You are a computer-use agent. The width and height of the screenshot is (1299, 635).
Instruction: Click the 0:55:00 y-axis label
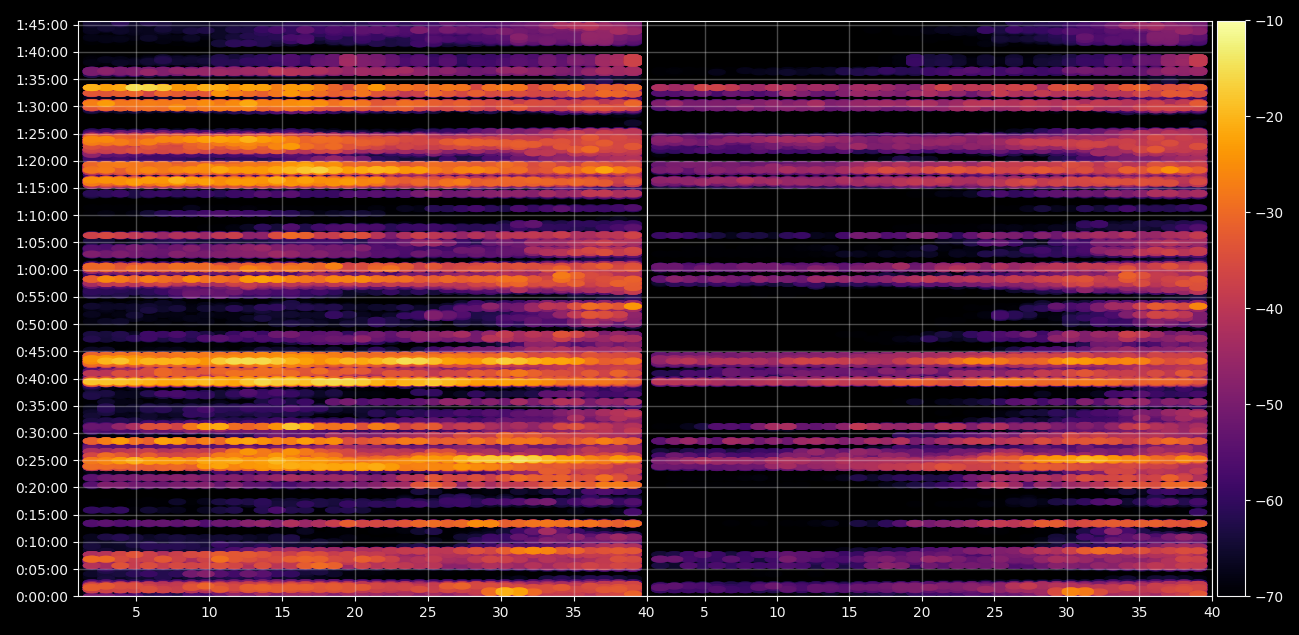coord(42,297)
